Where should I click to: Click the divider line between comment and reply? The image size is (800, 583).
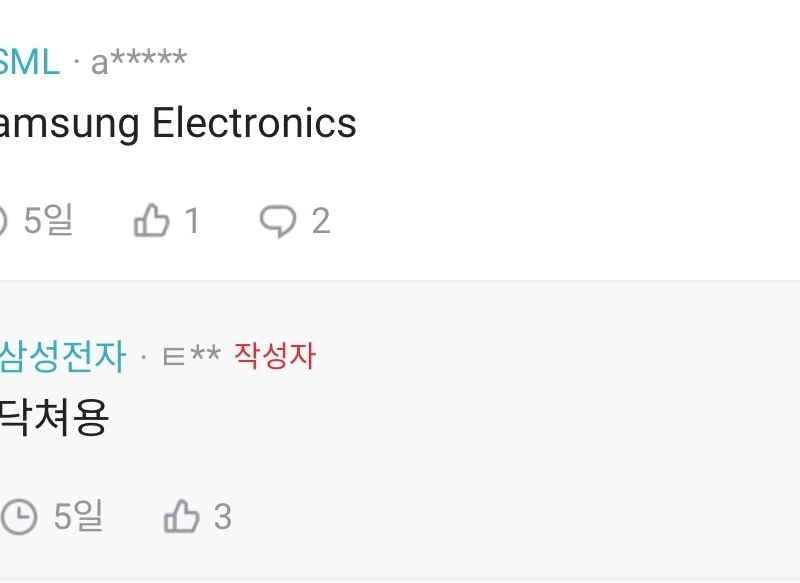[x=400, y=282]
